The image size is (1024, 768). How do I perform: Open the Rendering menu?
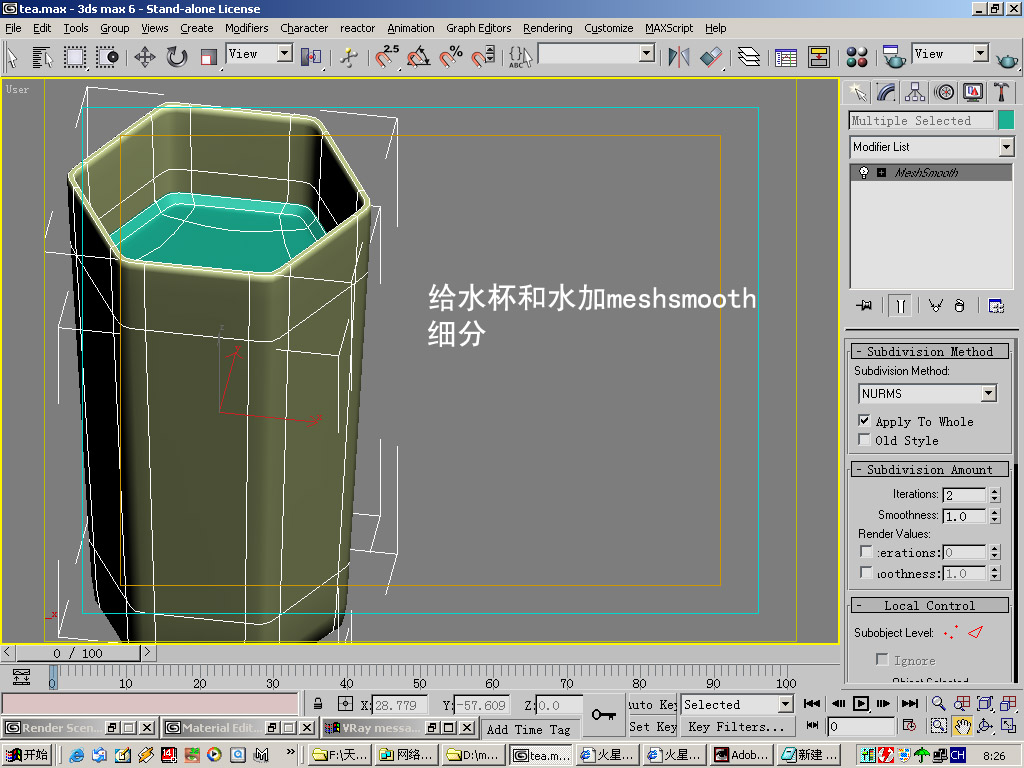click(547, 28)
